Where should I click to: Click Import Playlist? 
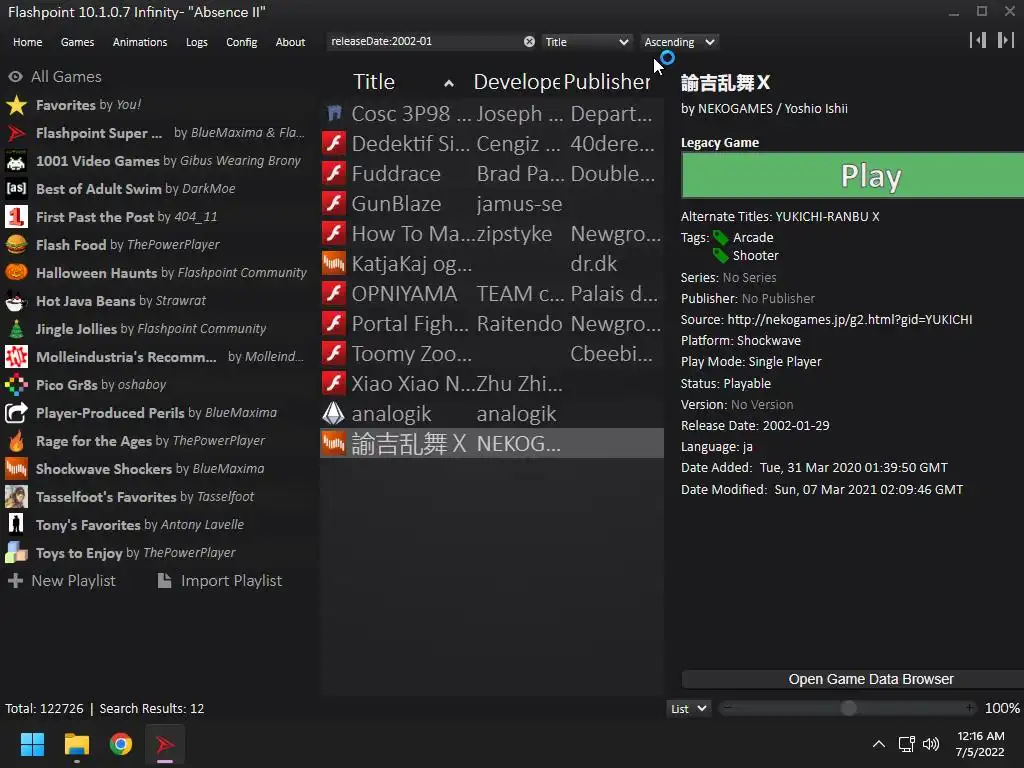click(x=221, y=581)
